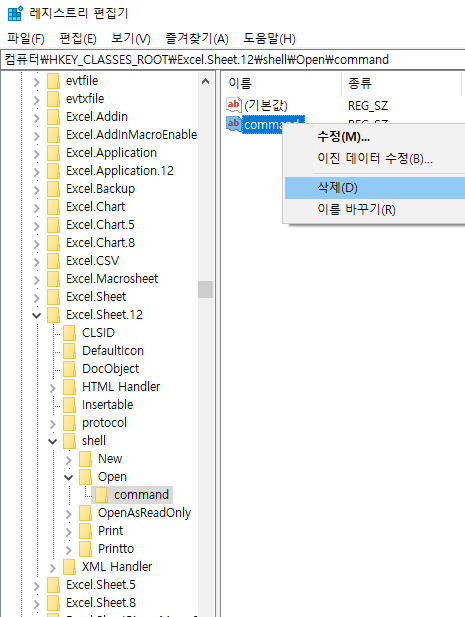Select the Excel.CSV key label
The width and height of the screenshot is (465, 617).
pos(92,261)
